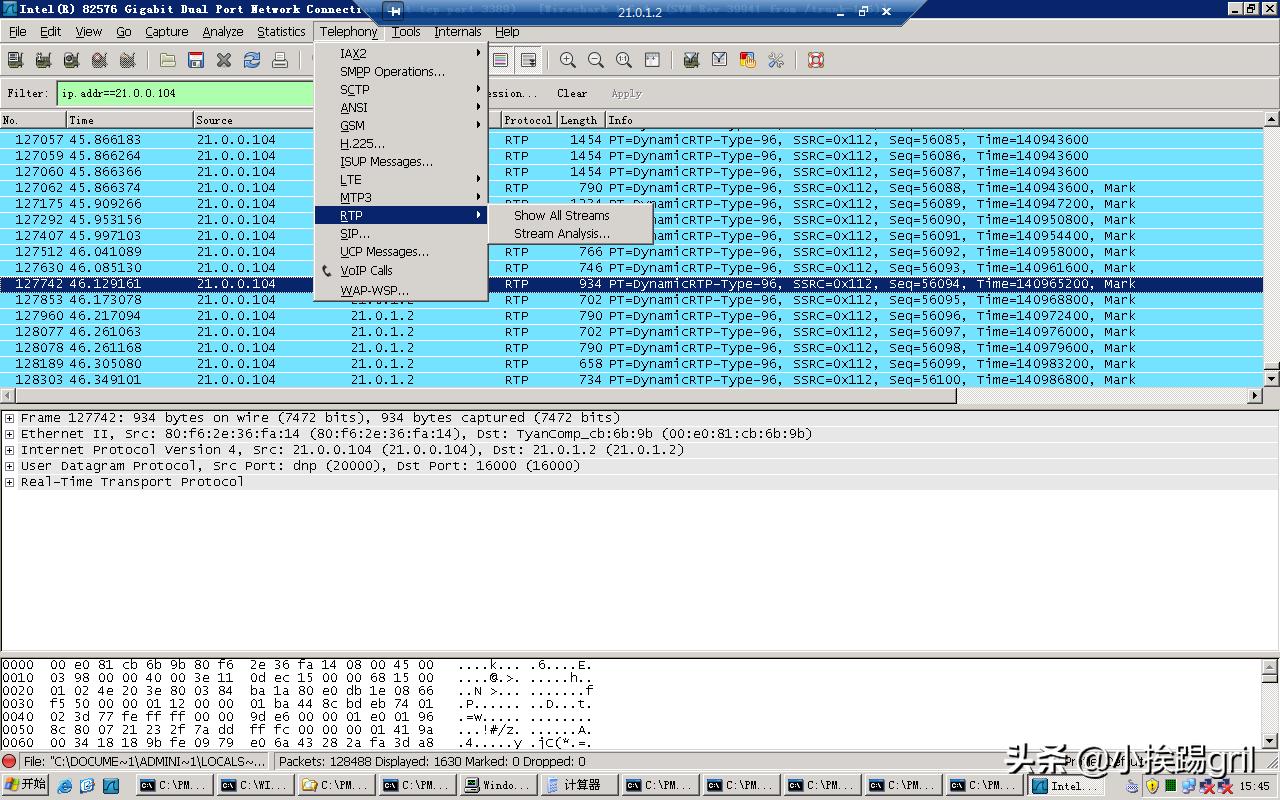The image size is (1280, 800).
Task: Click the Reload capture file icon
Action: pos(252,61)
